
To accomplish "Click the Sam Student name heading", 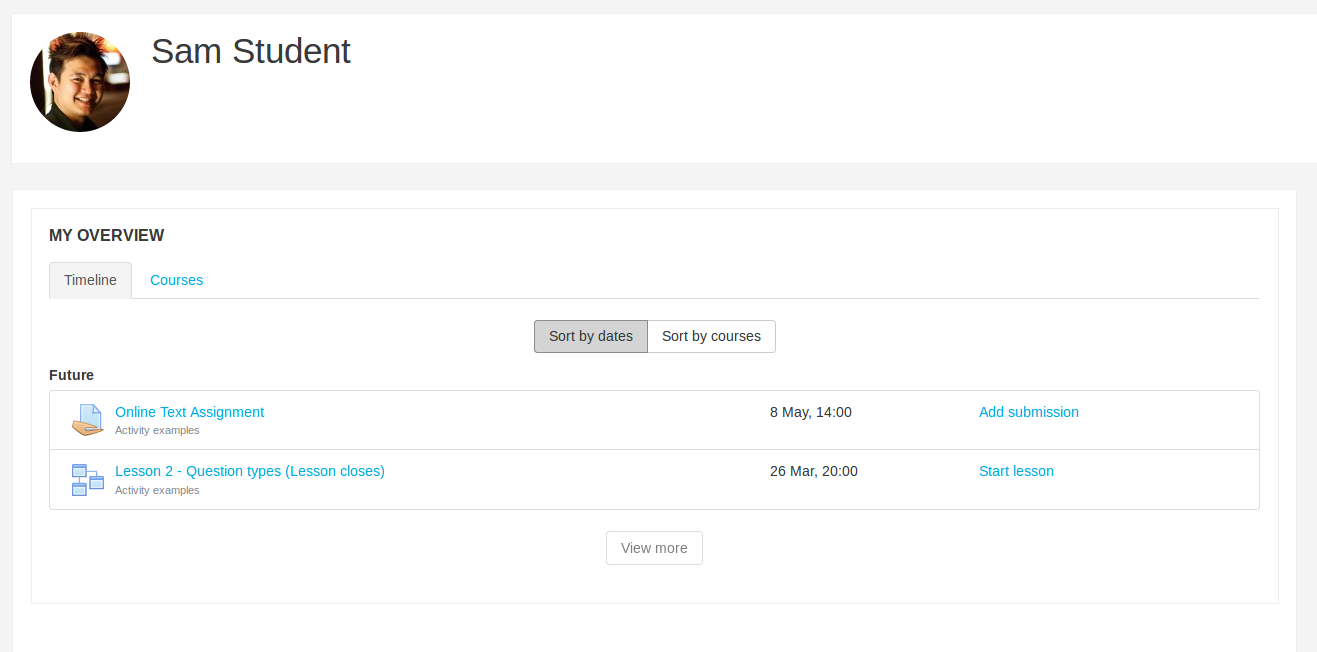I will [x=250, y=51].
